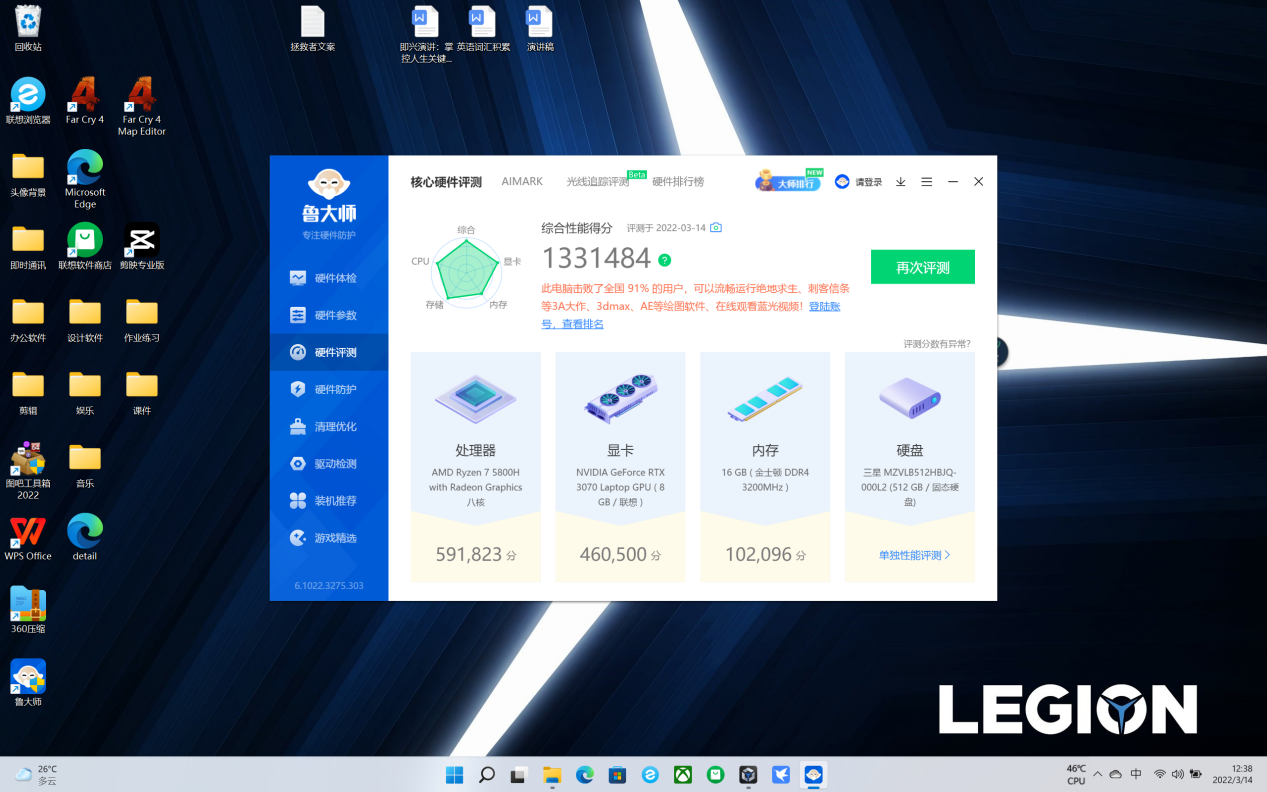Select the 办公软件 folder
The image size is (1267, 792).
click(28, 319)
